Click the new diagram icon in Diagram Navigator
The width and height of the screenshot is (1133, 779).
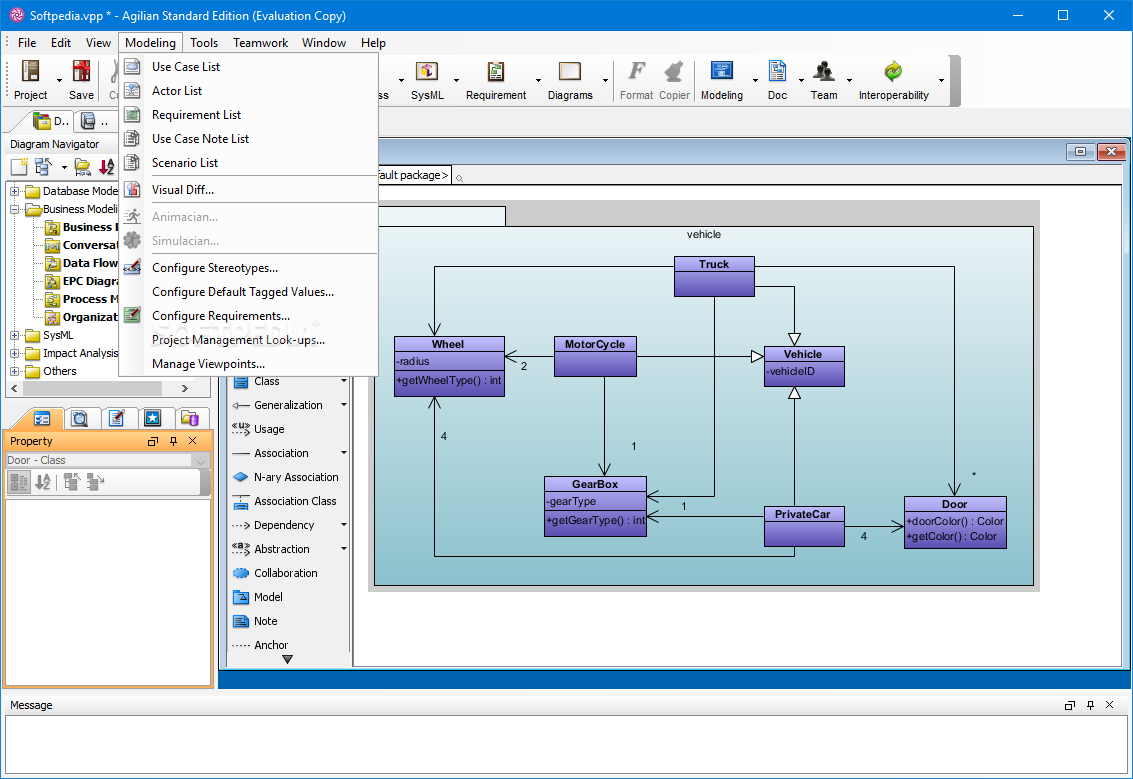(x=19, y=167)
